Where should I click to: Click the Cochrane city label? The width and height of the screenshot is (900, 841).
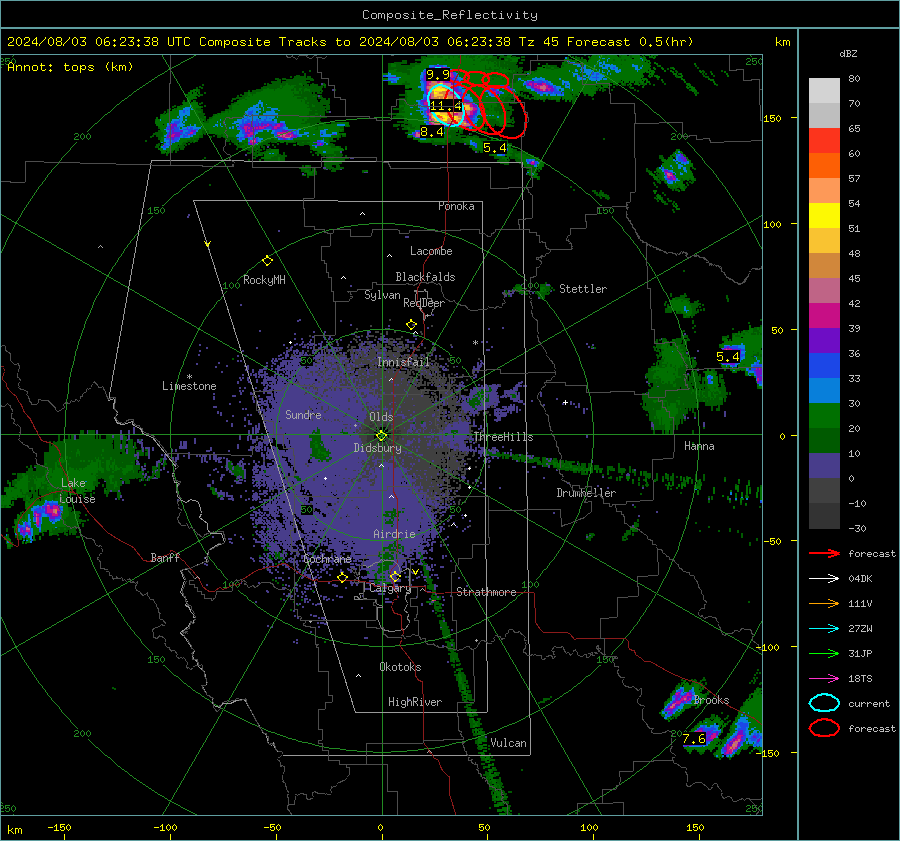tap(327, 559)
